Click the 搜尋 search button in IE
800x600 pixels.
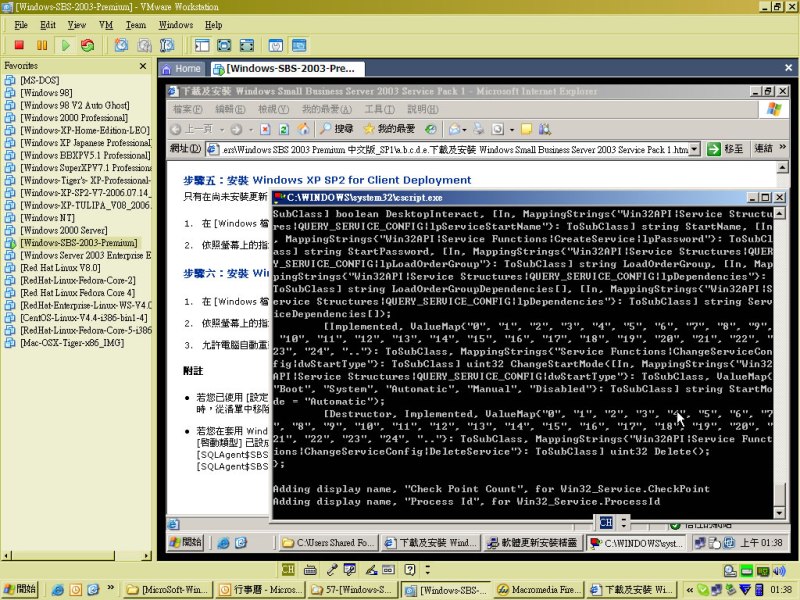[337, 129]
